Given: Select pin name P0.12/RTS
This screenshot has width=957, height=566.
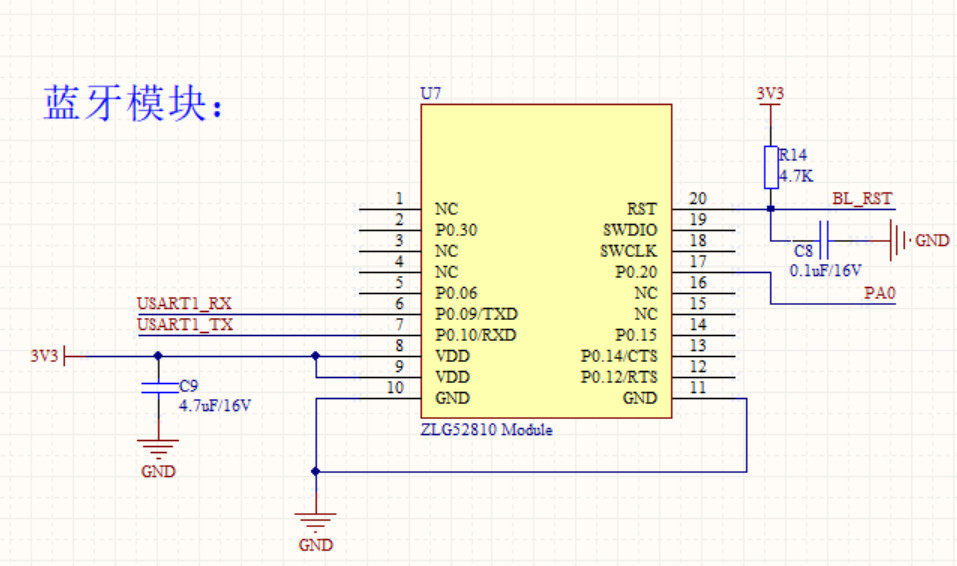Looking at the screenshot, I should pos(619,377).
